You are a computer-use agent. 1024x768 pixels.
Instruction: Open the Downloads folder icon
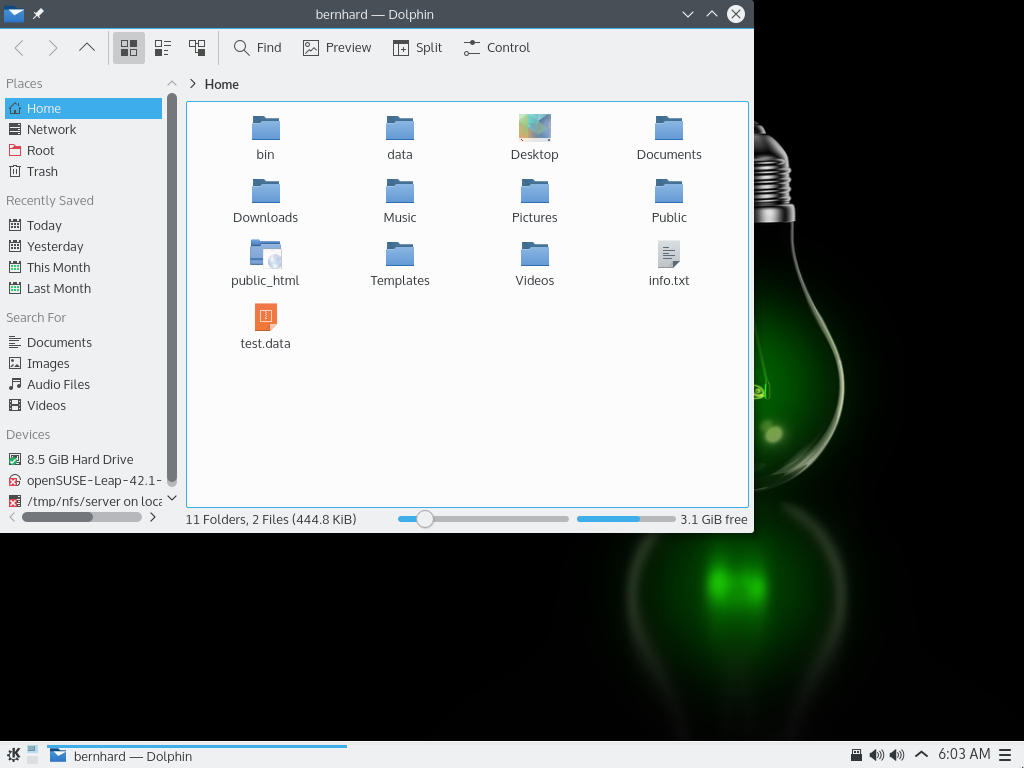pos(265,191)
